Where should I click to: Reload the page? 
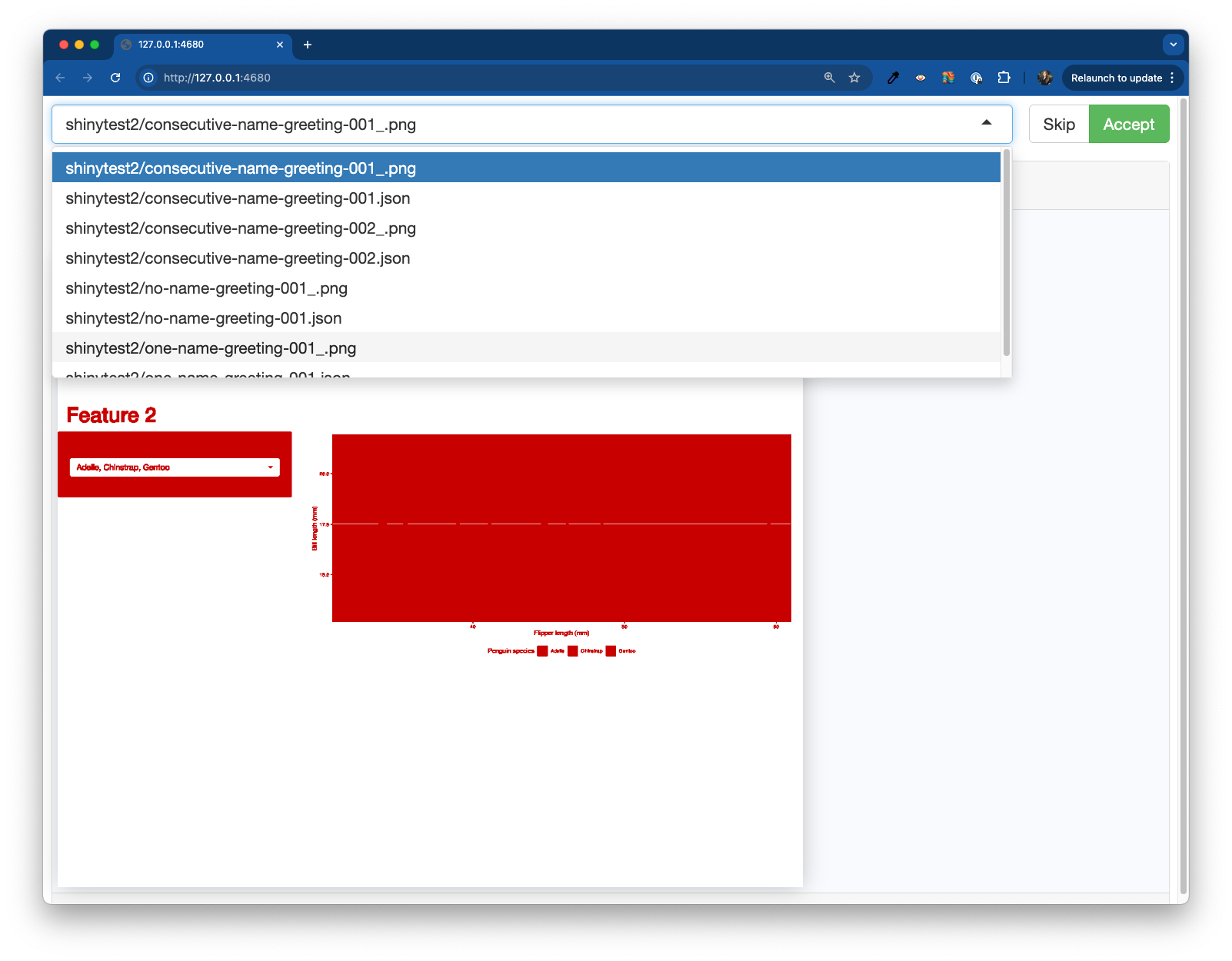click(x=115, y=78)
